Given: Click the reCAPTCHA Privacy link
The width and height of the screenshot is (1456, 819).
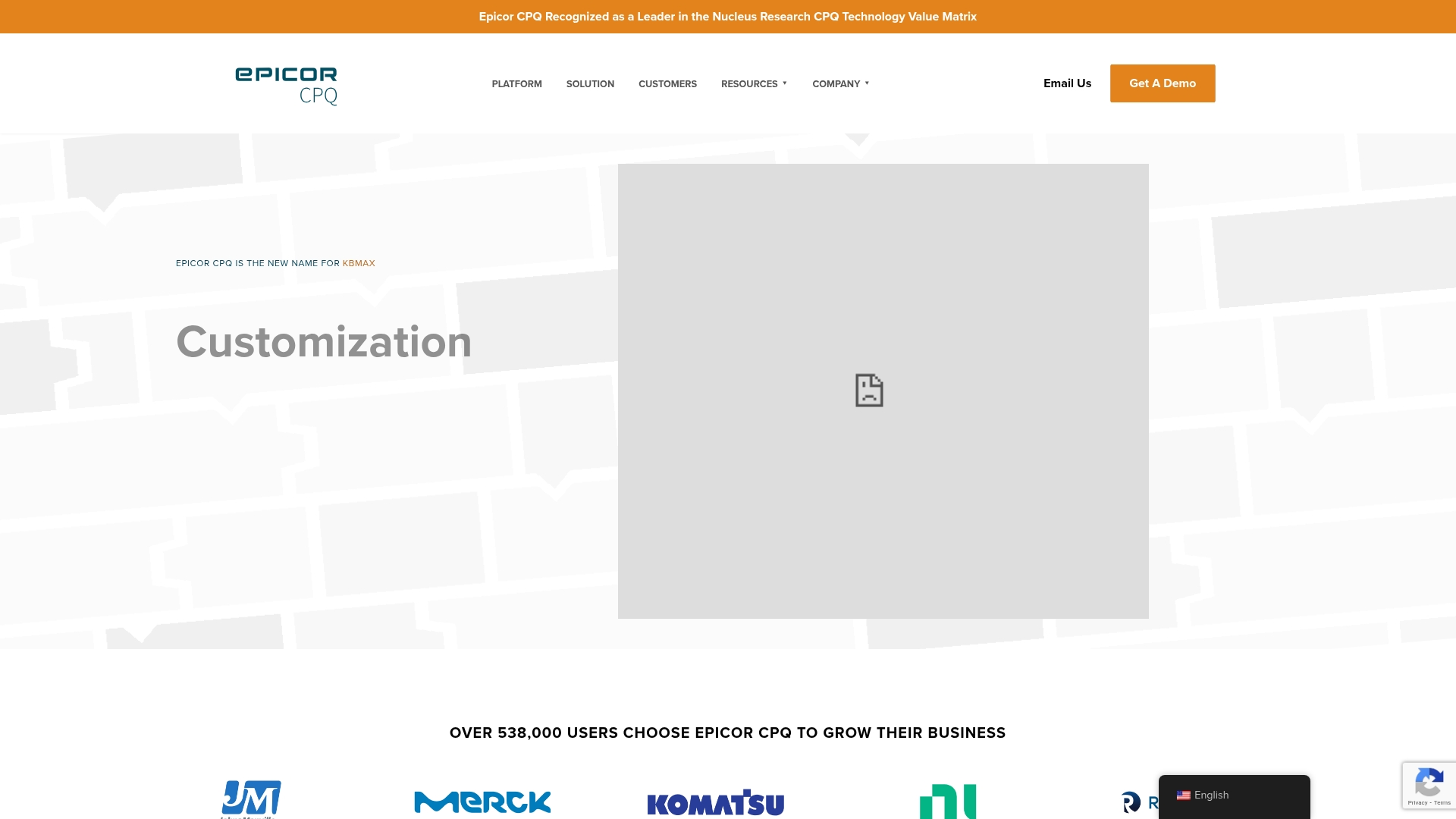Looking at the screenshot, I should click(x=1417, y=803).
